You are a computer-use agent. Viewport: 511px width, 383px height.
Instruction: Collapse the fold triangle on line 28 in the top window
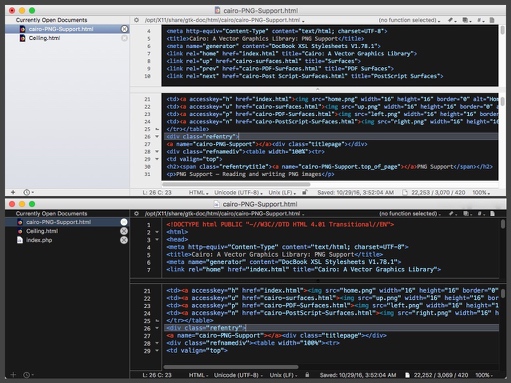pyautogui.click(x=157, y=151)
